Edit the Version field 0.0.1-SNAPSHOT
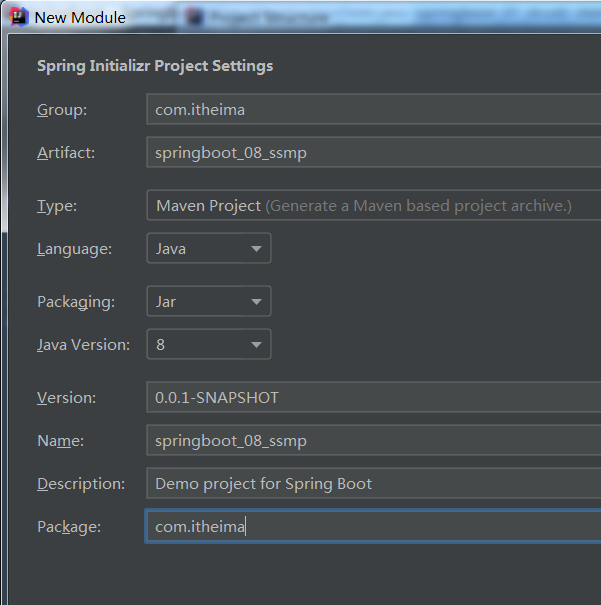Viewport: 601px width, 605px height. [x=373, y=397]
